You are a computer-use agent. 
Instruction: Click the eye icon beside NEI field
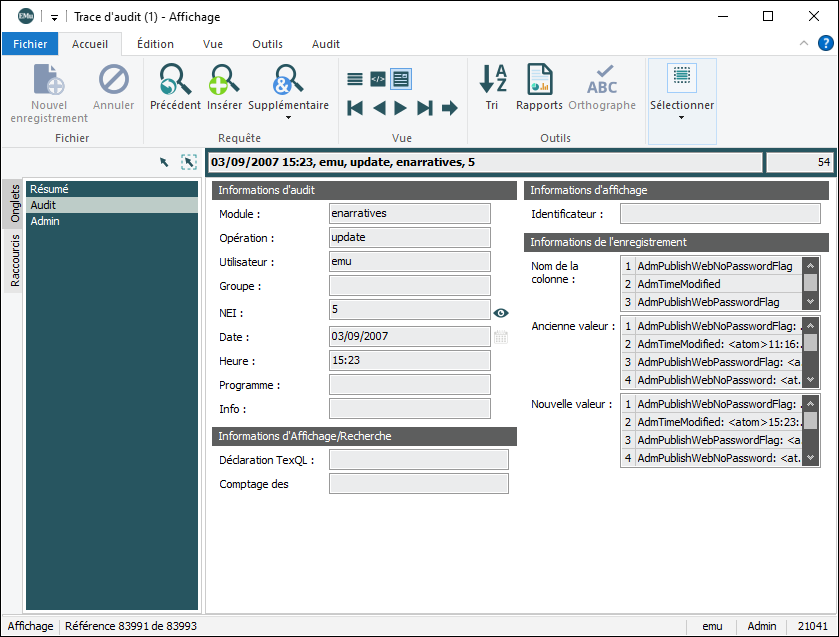(x=501, y=313)
